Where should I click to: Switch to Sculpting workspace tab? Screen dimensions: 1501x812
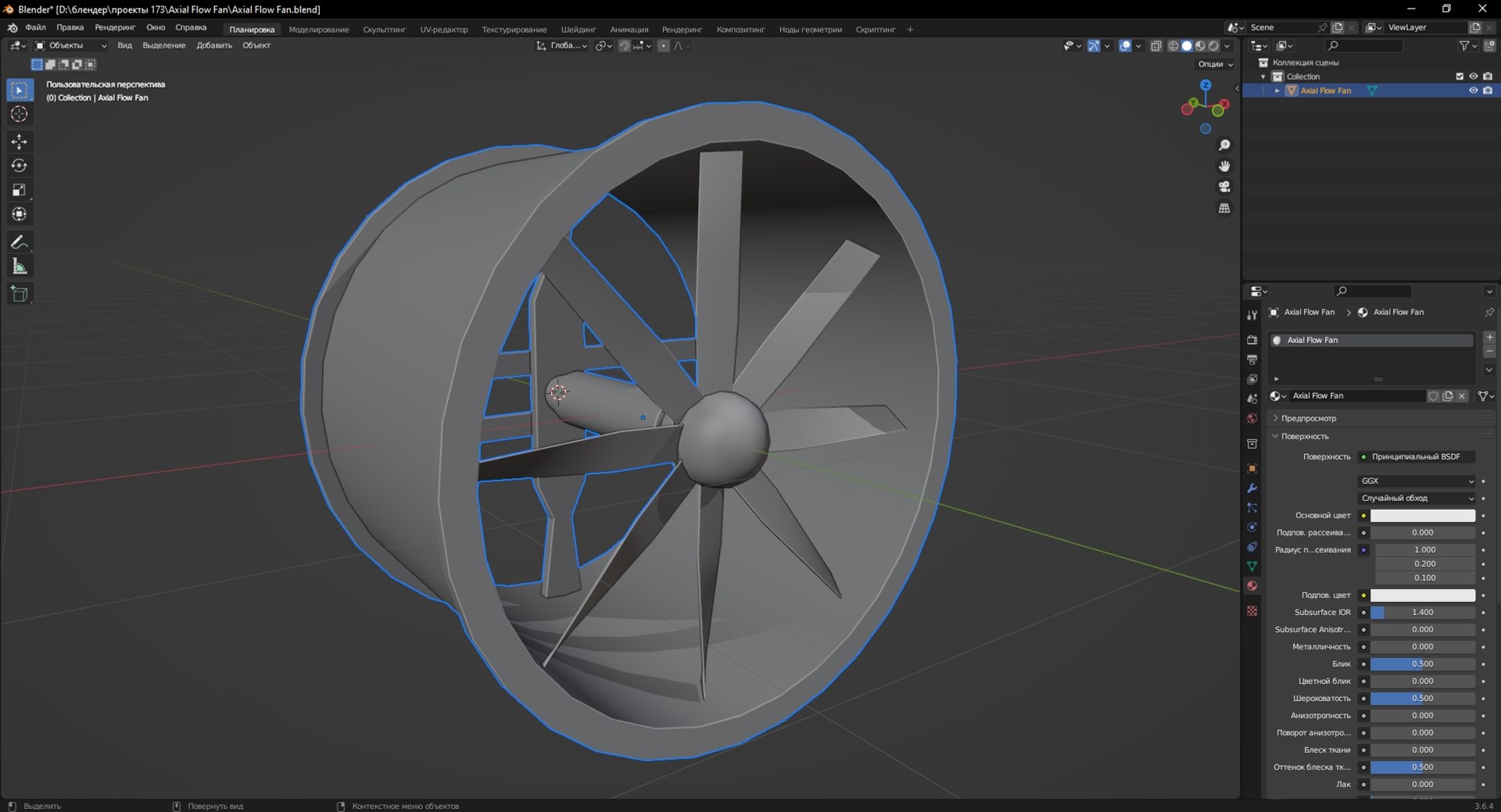(385, 30)
